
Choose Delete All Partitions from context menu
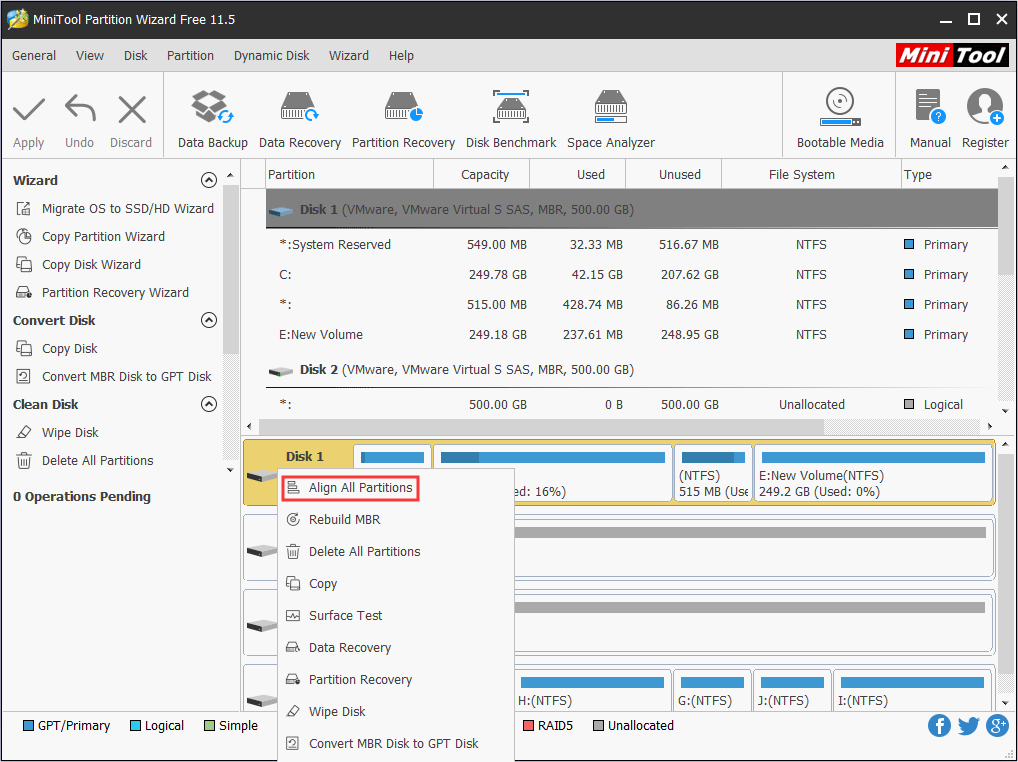[x=396, y=551]
